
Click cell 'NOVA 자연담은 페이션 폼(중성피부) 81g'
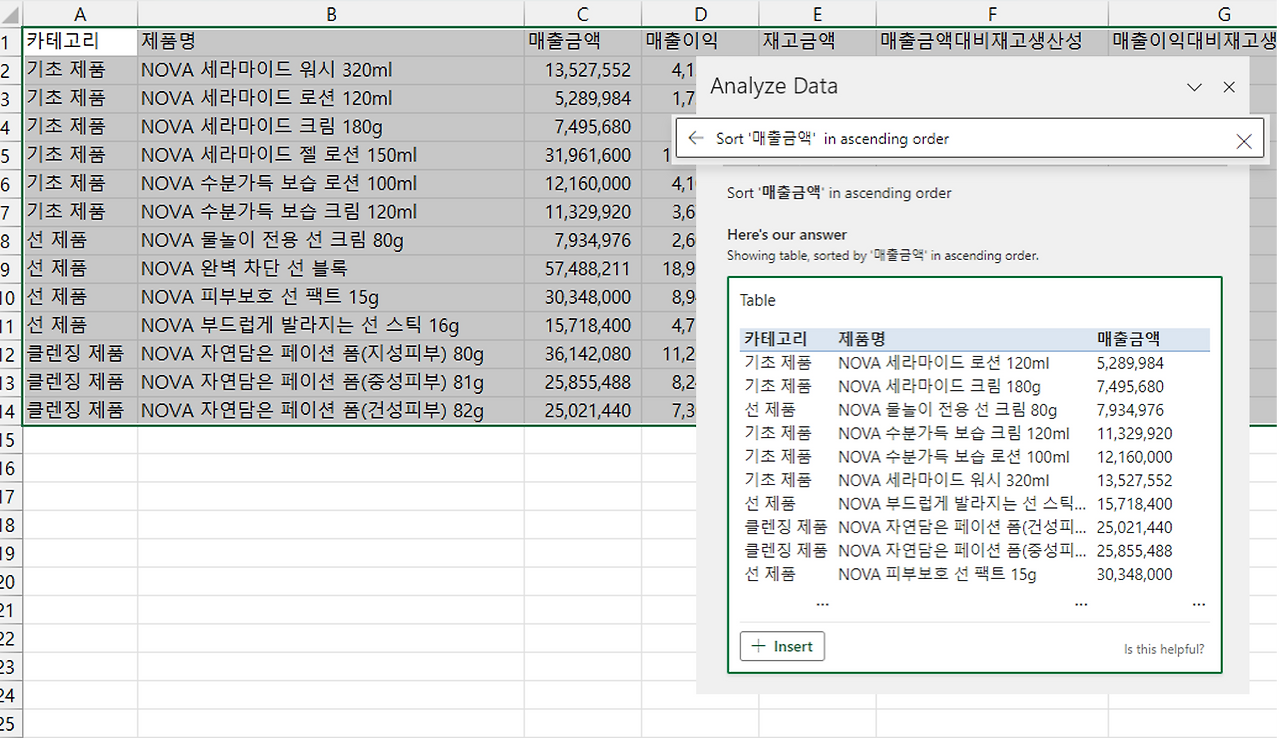331,382
